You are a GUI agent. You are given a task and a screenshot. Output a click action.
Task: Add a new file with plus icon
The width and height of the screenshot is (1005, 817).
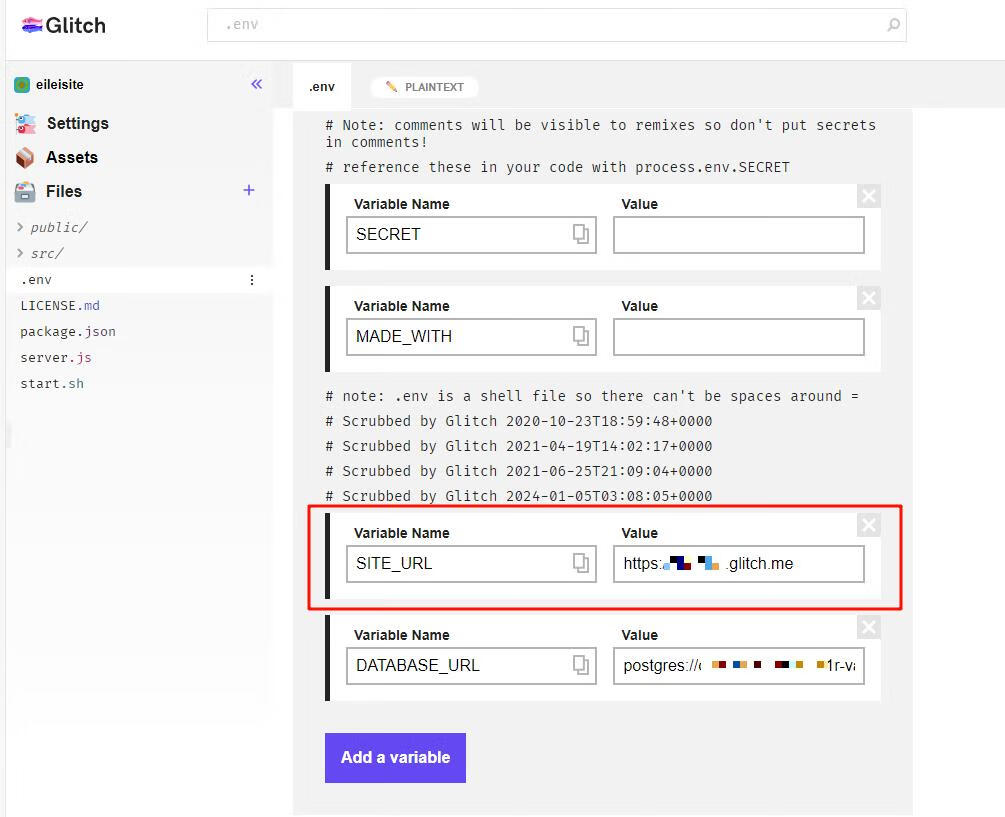pyautogui.click(x=249, y=190)
